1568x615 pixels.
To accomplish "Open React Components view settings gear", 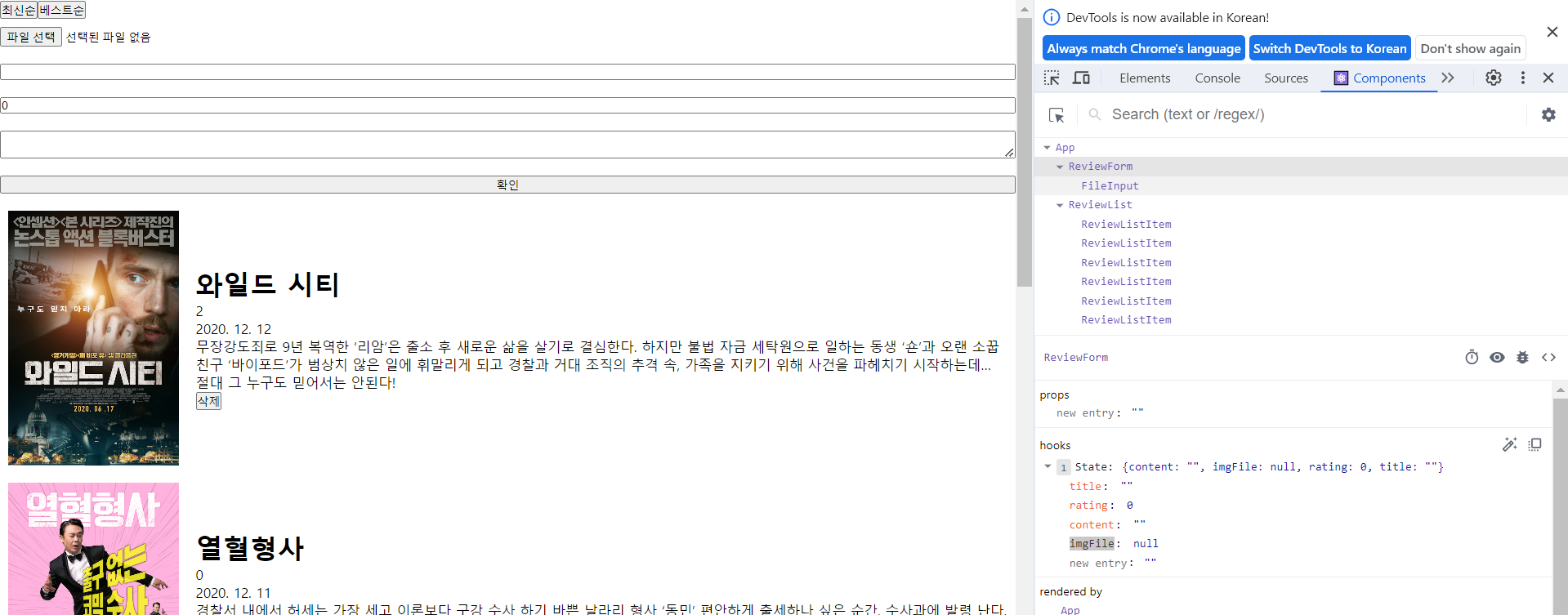I will click(1548, 115).
